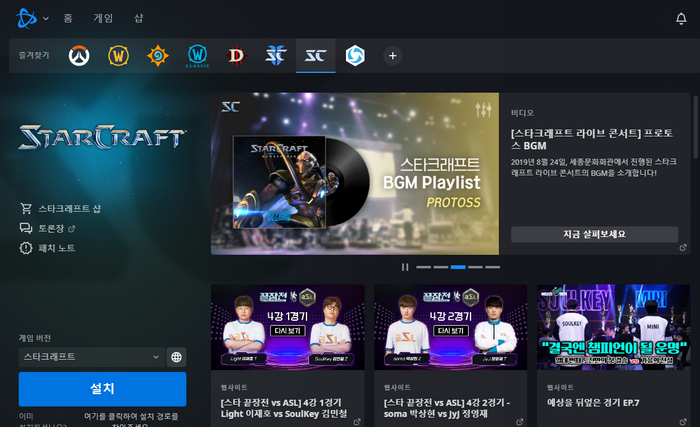Open the 4강 1경기 video thumbnail
The height and width of the screenshot is (427, 700).
pyautogui.click(x=288, y=327)
